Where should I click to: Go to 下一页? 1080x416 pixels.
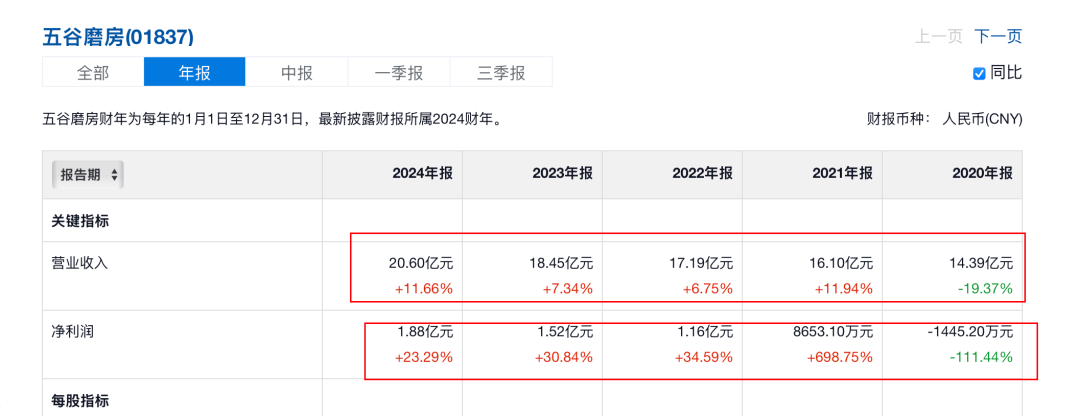[x=998, y=37]
